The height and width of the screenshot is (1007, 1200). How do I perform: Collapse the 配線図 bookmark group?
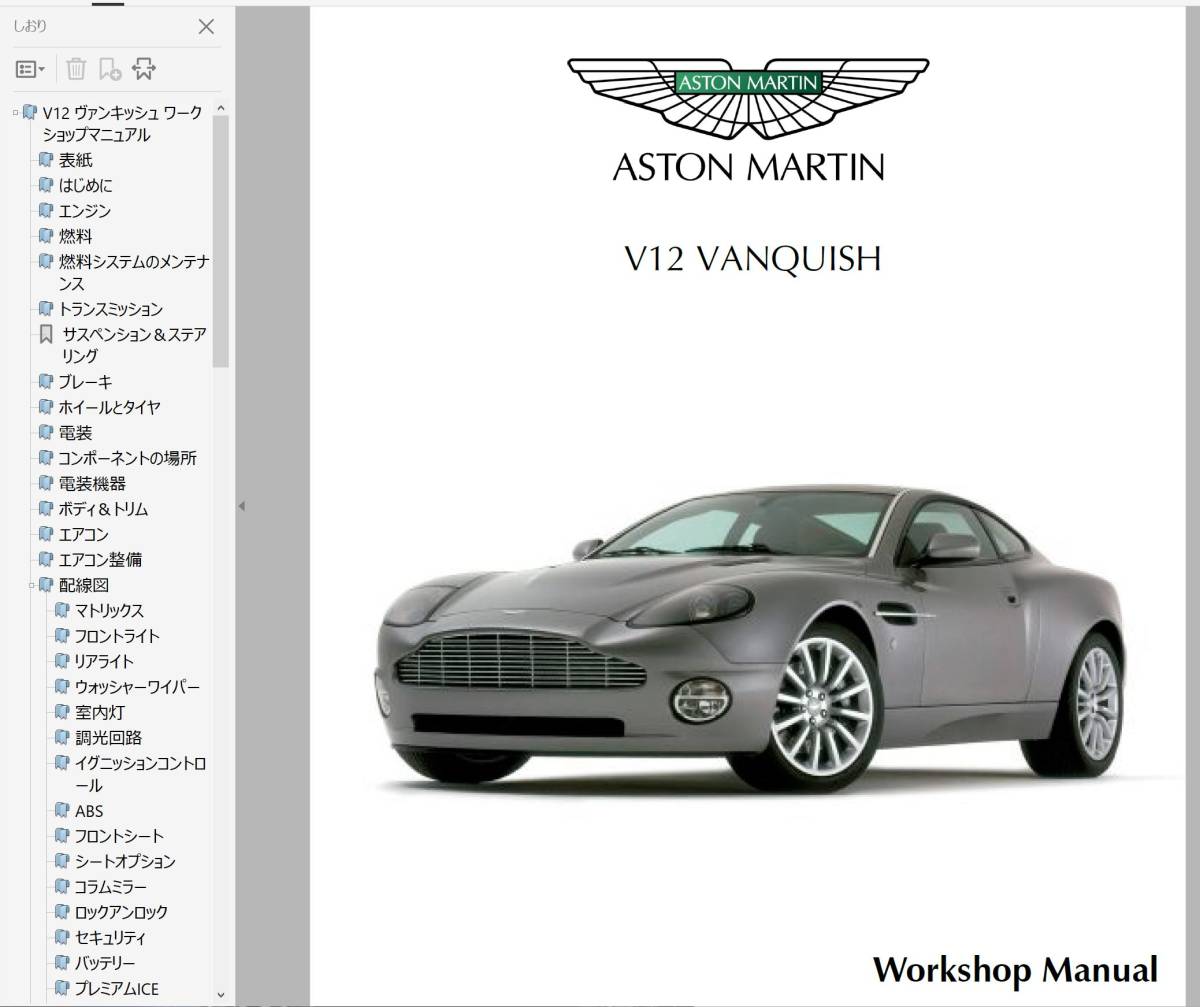click(x=31, y=585)
